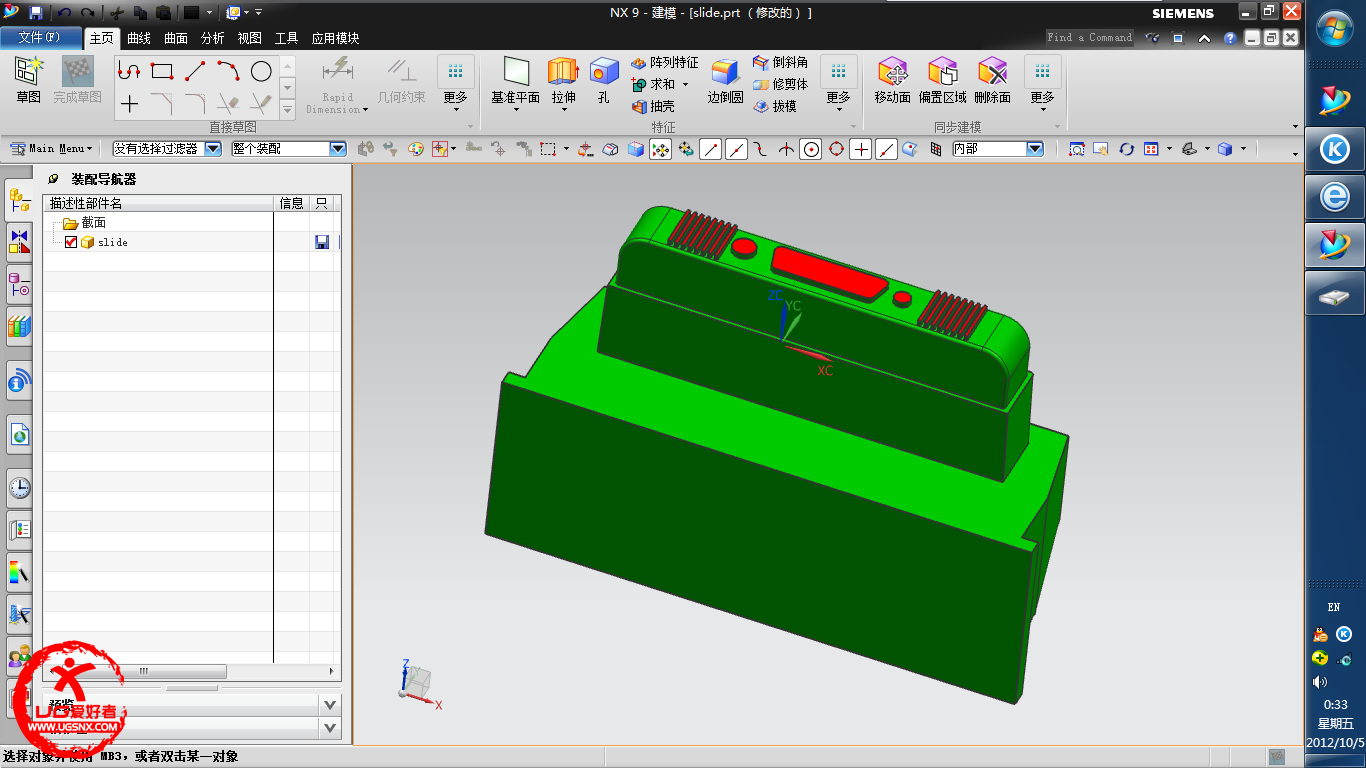1366x768 pixels.
Task: Open the Constraint Navigator sidebar tab
Action: 19,241
